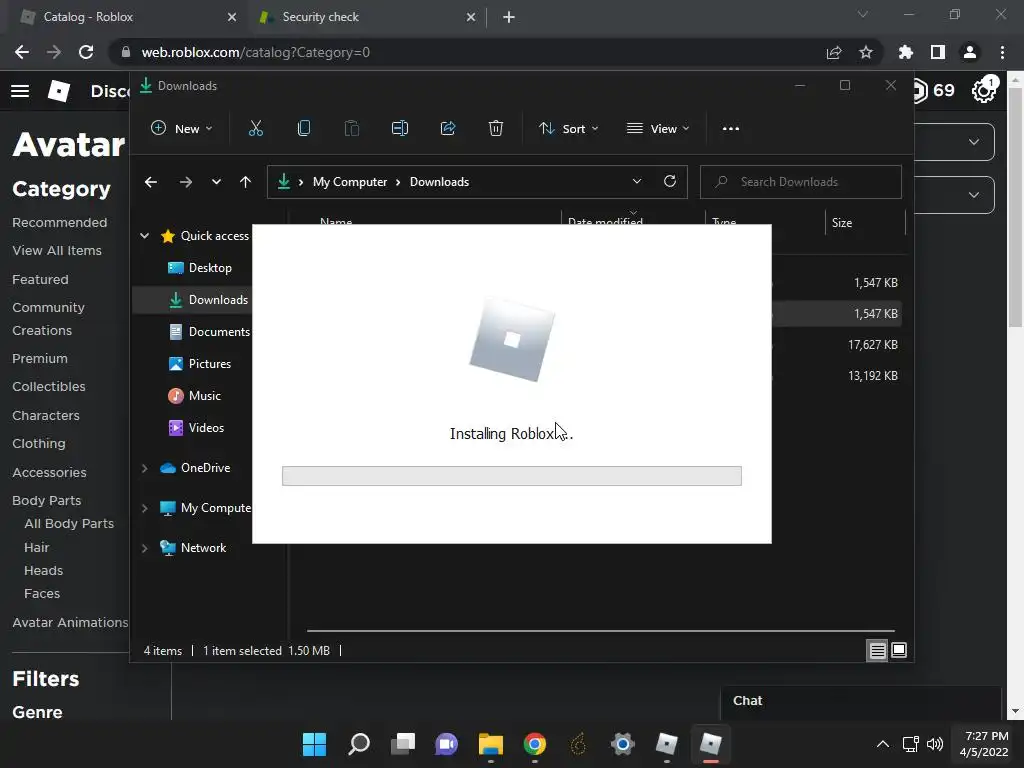Image resolution: width=1024 pixels, height=768 pixels.
Task: Click the Rename icon in Downloads toolbar
Action: point(400,129)
